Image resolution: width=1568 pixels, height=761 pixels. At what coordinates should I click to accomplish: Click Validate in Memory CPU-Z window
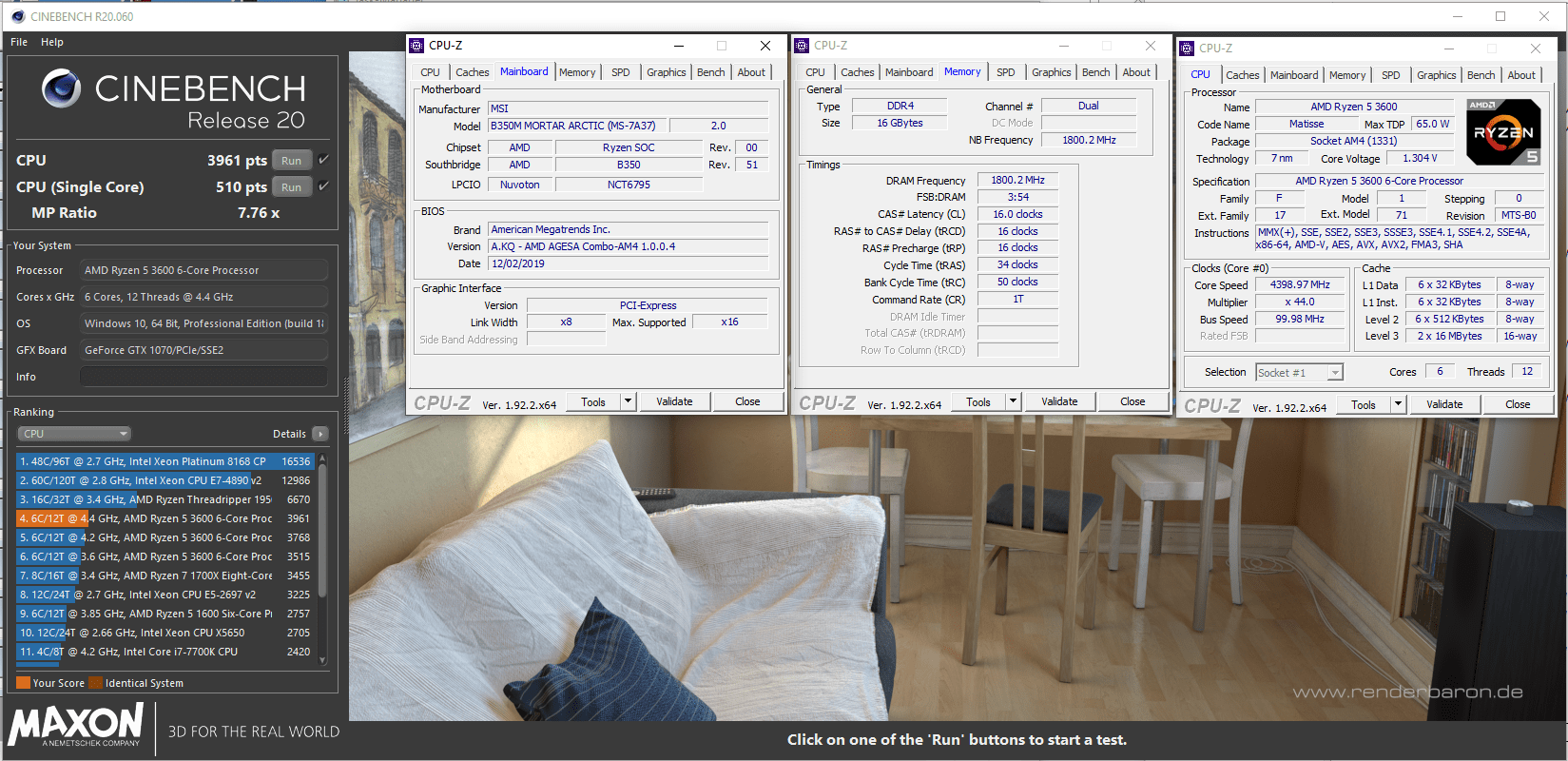tap(1059, 401)
